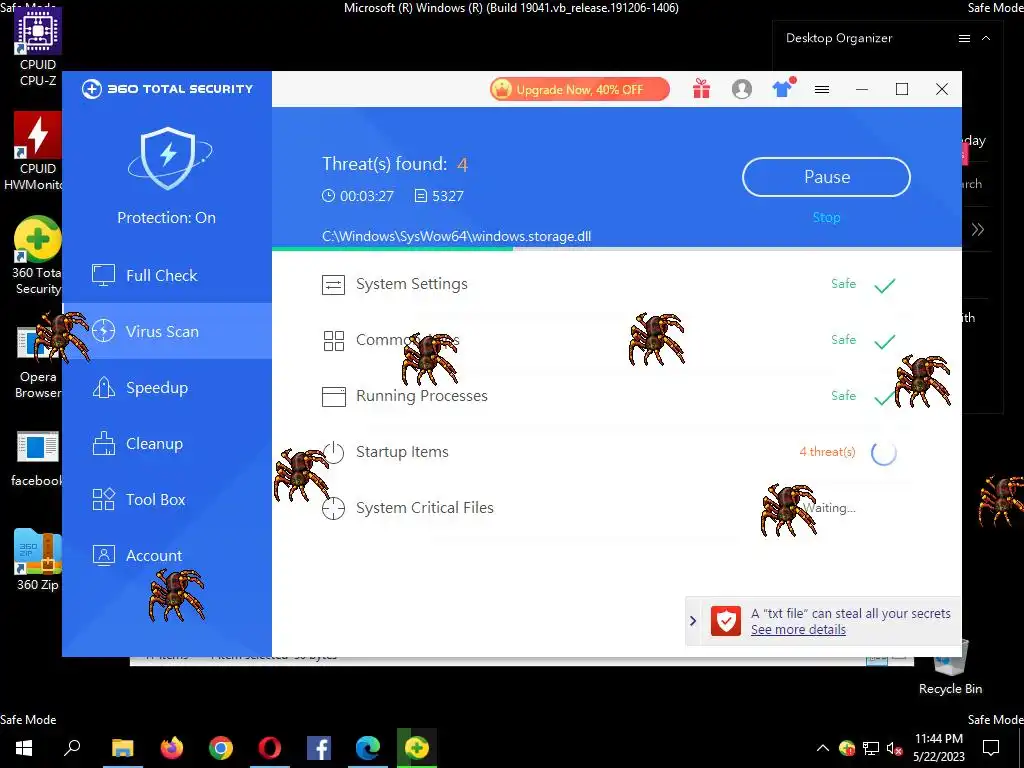Expand the Desktop Organizer double-arrow
Image resolution: width=1024 pixels, height=768 pixels.
(x=978, y=229)
